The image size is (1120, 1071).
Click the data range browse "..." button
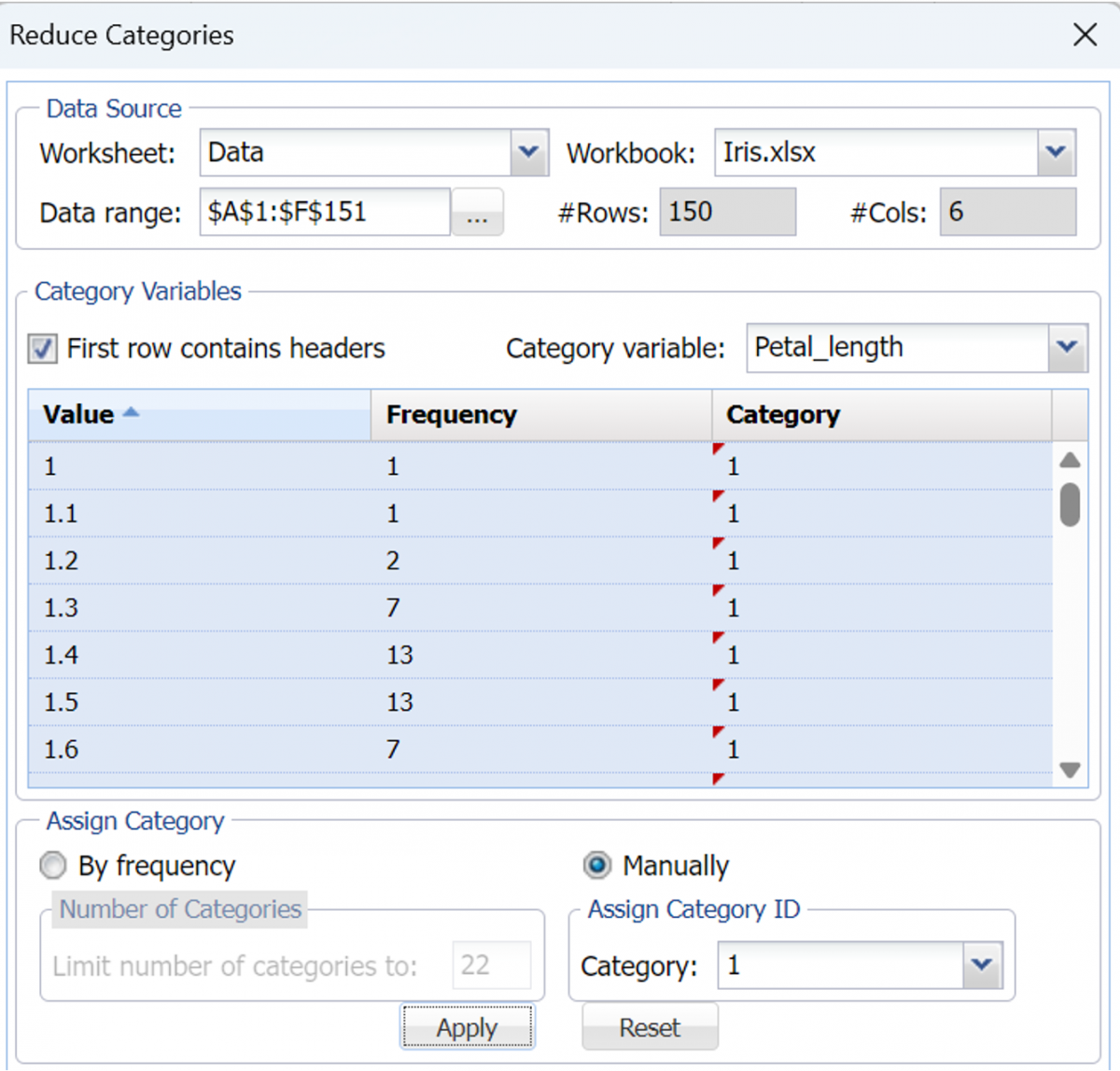click(x=477, y=213)
